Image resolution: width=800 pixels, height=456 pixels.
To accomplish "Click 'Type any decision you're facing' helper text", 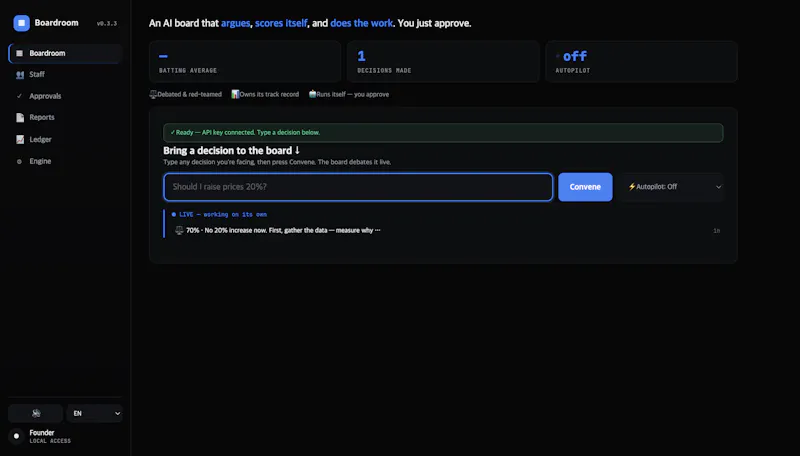I will point(277,162).
